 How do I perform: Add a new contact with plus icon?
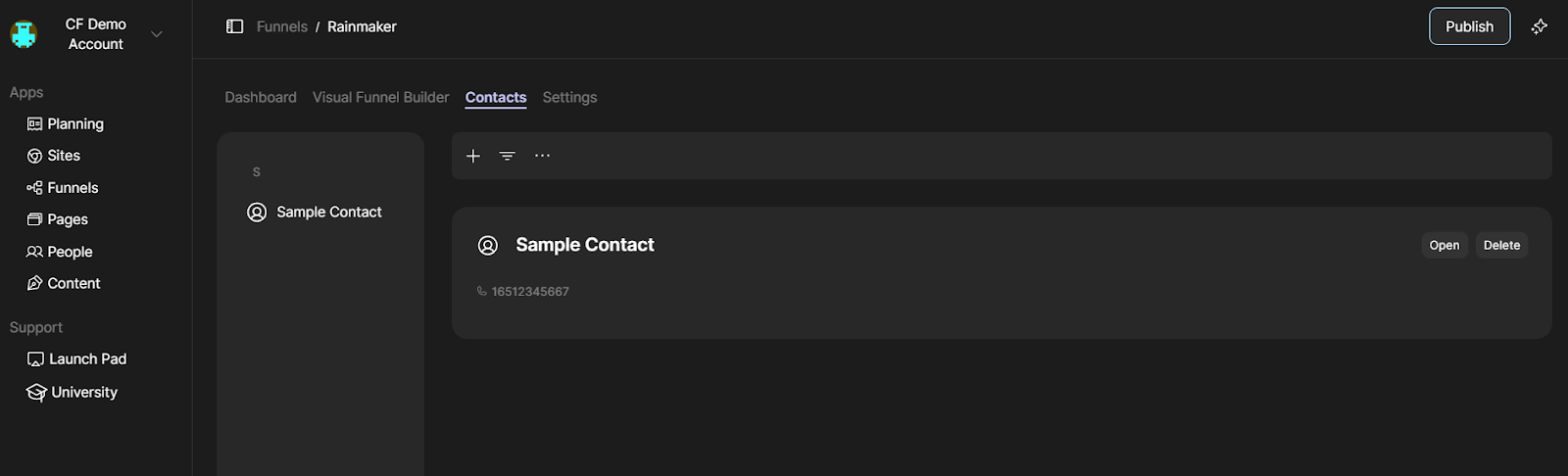coord(473,156)
